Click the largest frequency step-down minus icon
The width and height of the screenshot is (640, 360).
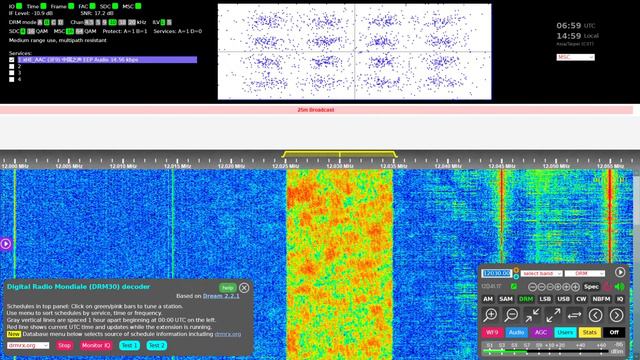click(532, 287)
